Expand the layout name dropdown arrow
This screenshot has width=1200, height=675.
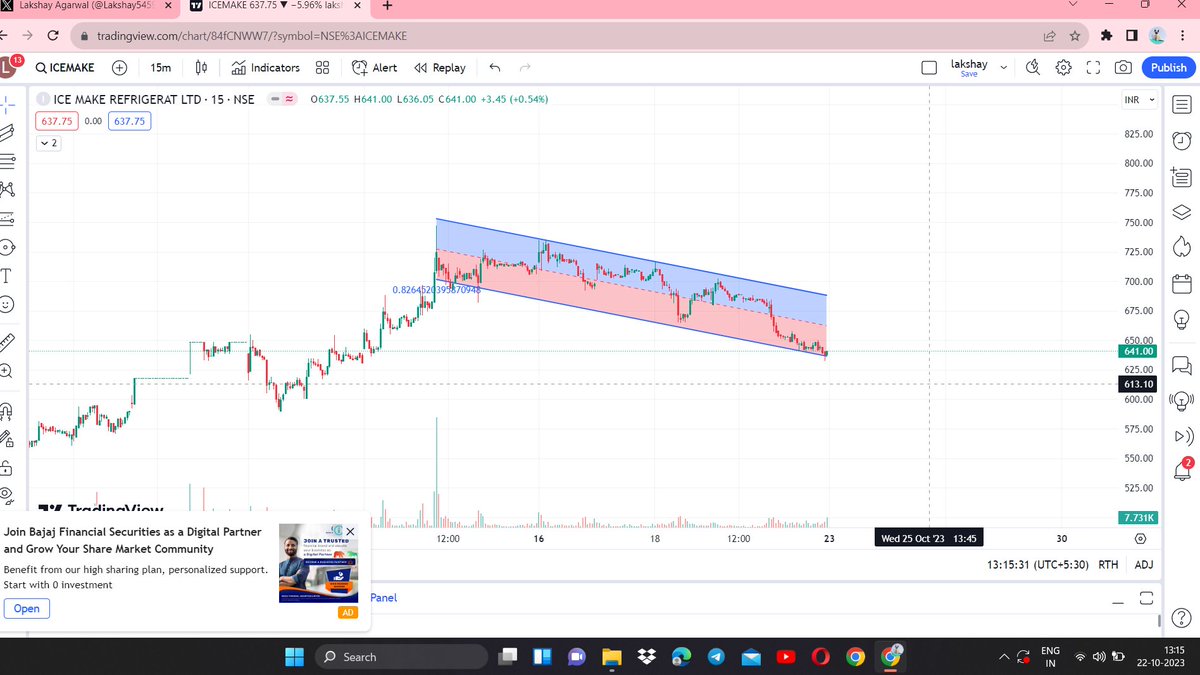[x=1004, y=68]
